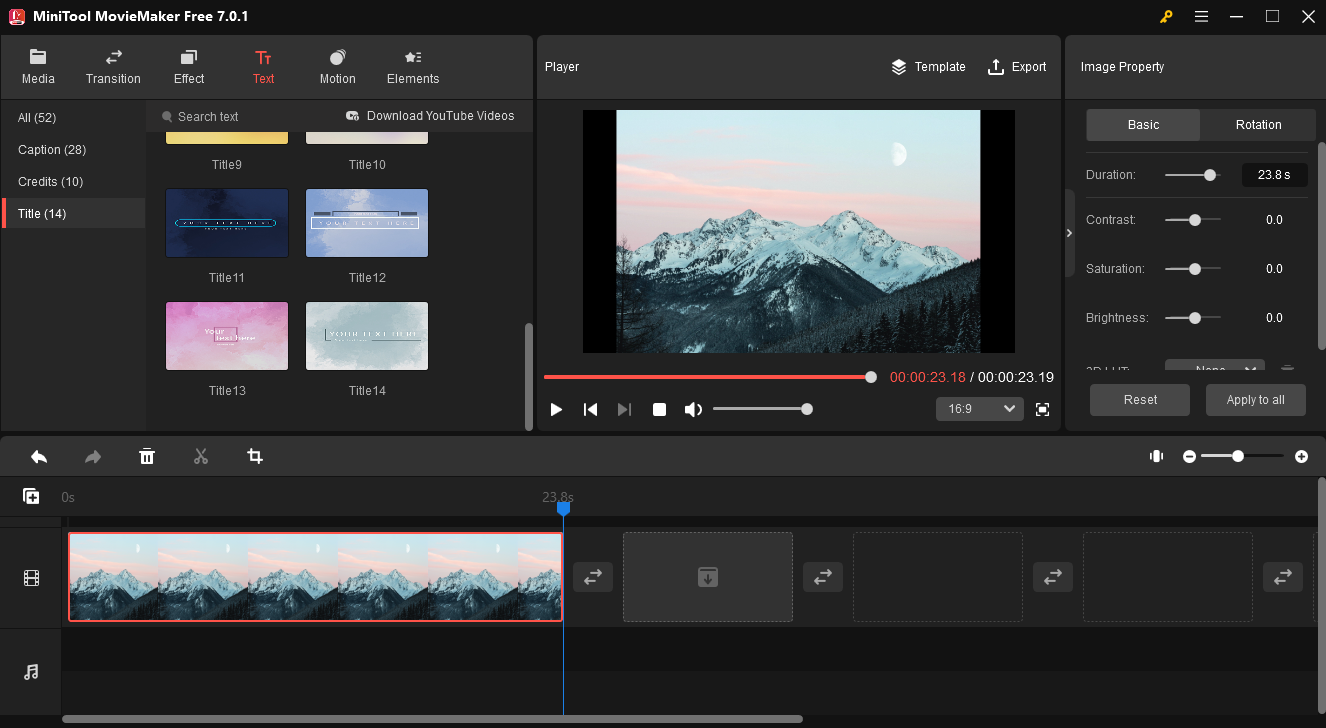The height and width of the screenshot is (728, 1326).
Task: Delete the selected clip with trash icon
Action: [147, 456]
